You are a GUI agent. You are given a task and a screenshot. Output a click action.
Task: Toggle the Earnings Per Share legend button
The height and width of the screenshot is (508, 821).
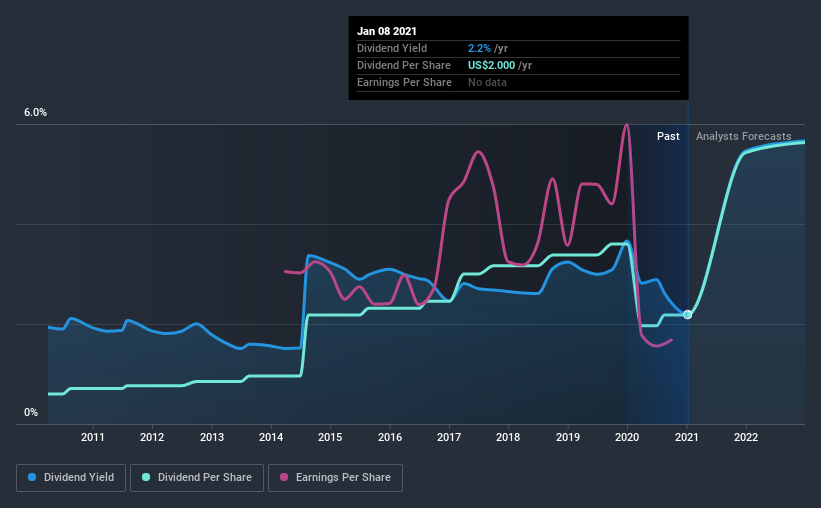click(x=336, y=478)
